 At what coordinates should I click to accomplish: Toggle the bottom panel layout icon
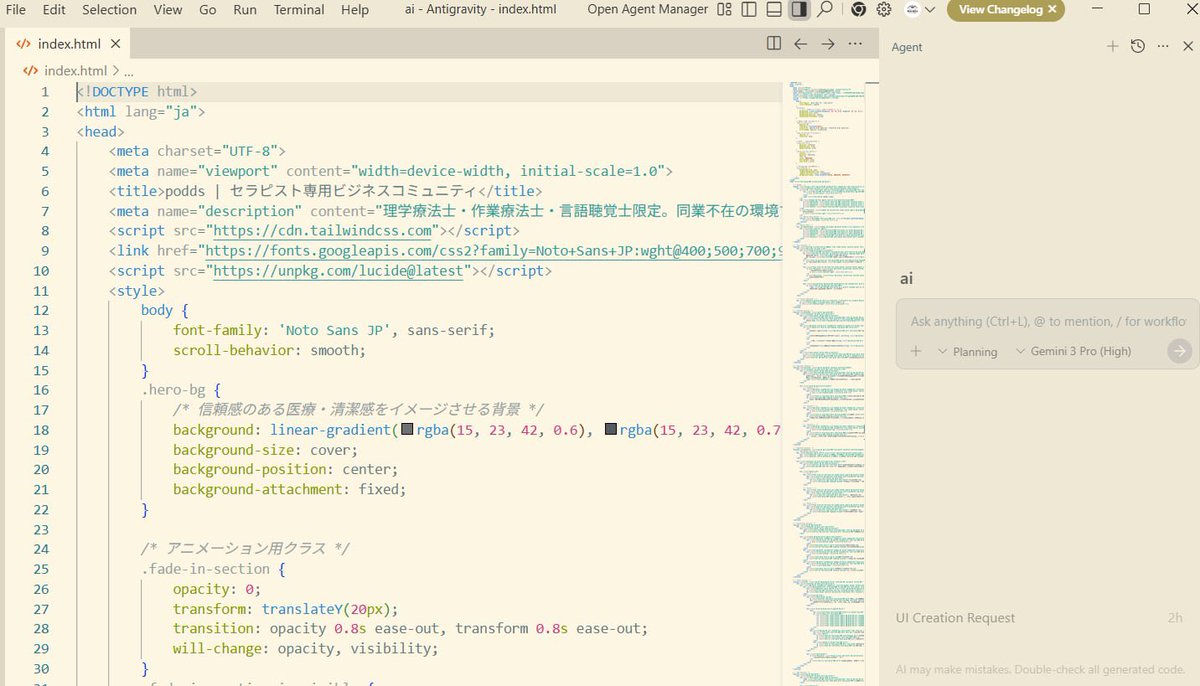(774, 10)
